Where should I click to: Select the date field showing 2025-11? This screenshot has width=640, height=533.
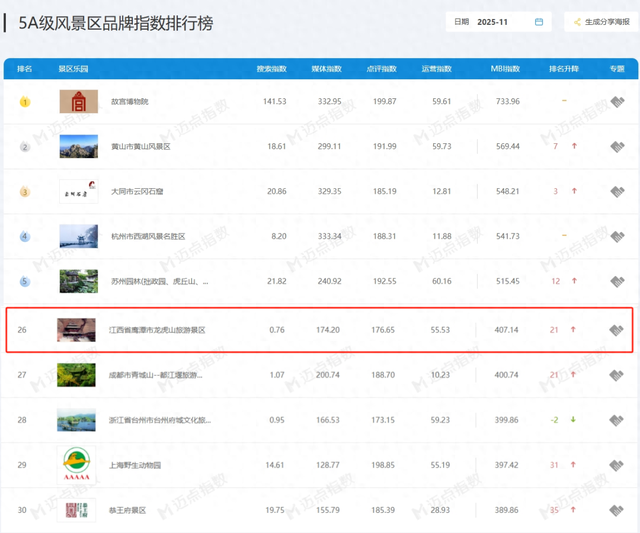pos(498,22)
